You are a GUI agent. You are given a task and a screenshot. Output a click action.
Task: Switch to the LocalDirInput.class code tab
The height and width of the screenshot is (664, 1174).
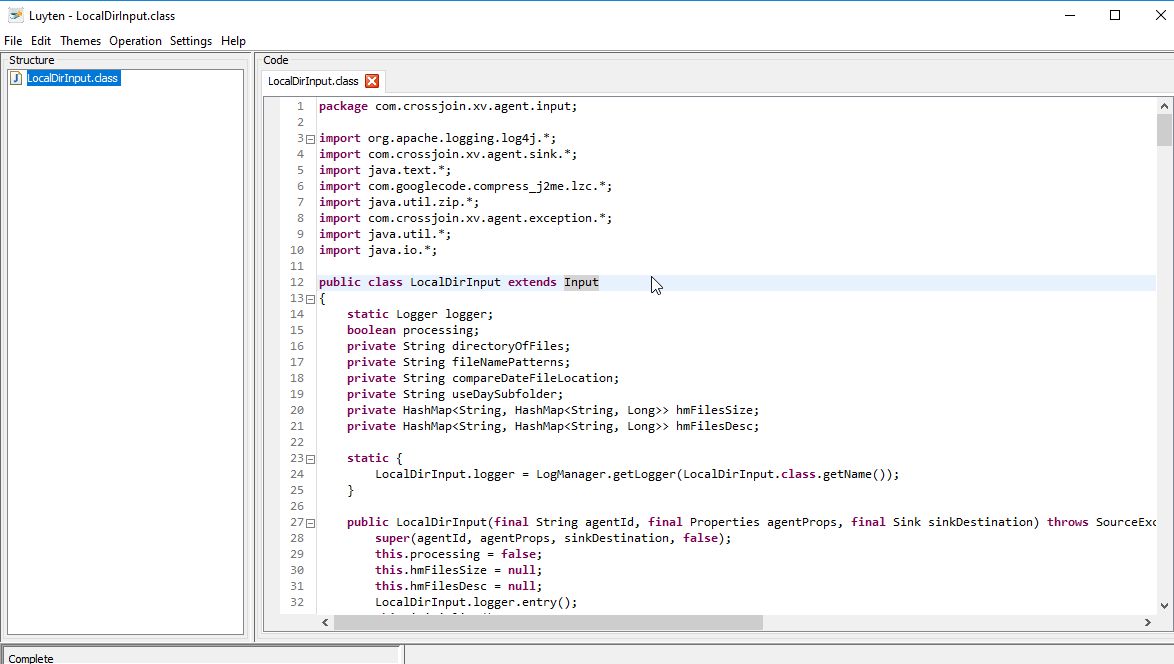point(313,81)
